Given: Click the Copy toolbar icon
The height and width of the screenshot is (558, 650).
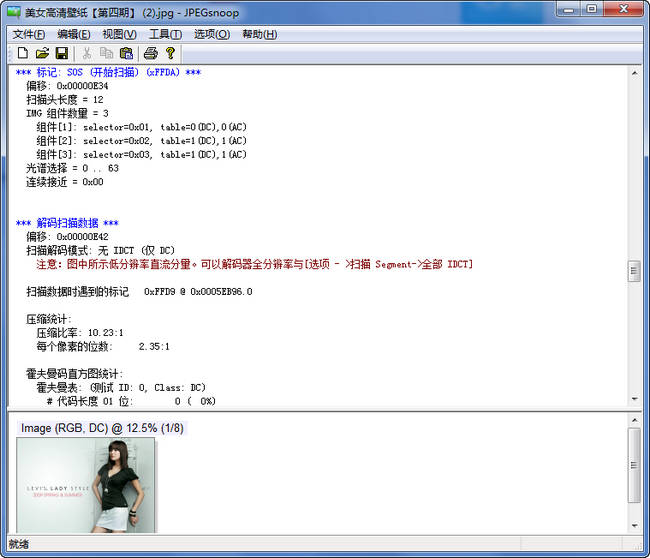Looking at the screenshot, I should (x=106, y=53).
